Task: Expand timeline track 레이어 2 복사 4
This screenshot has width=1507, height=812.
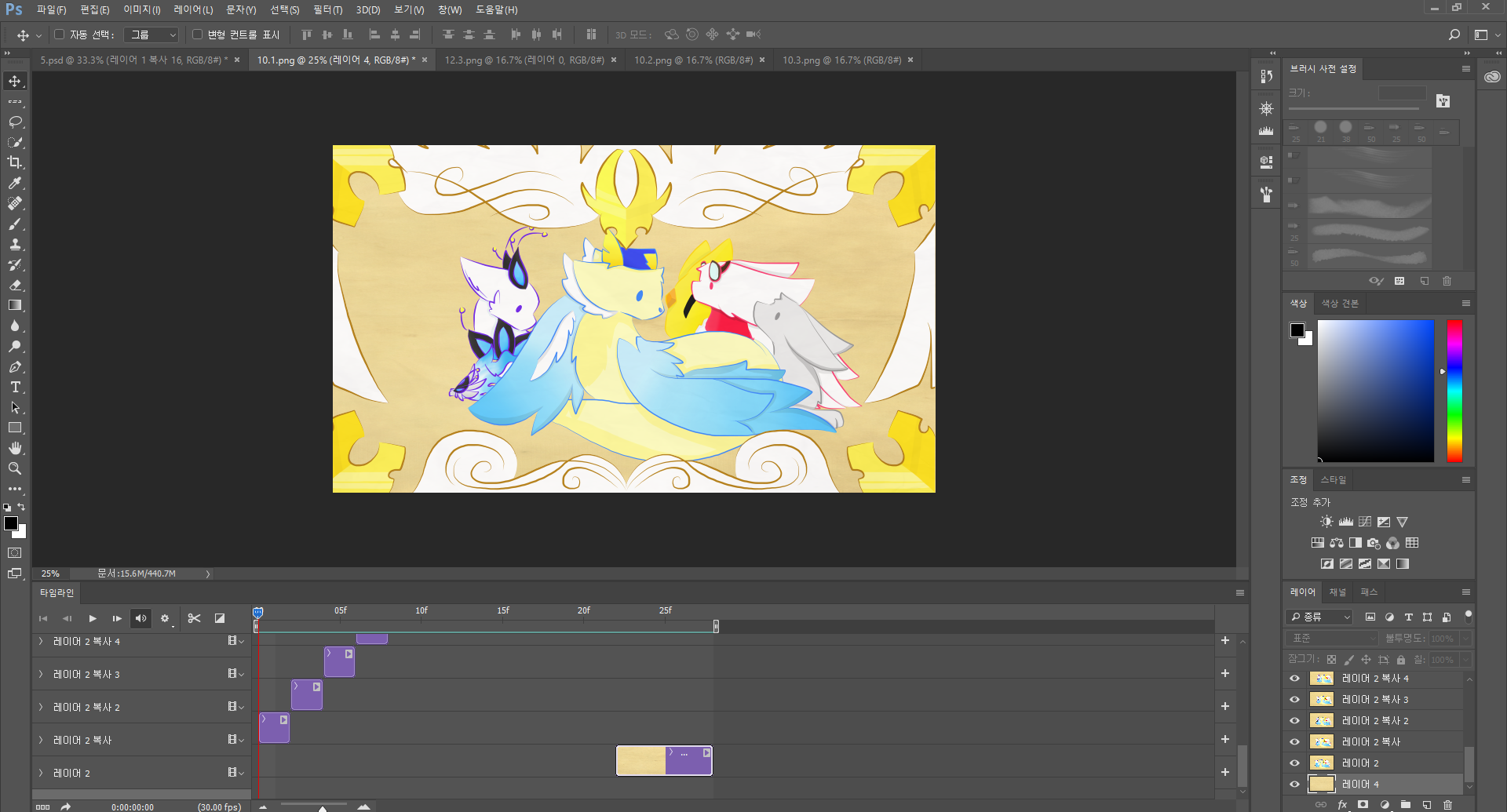Action: tap(41, 641)
